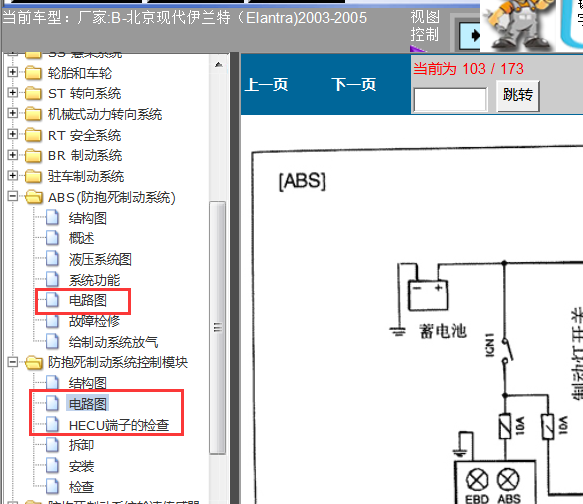The width and height of the screenshot is (583, 504).
Task: Click the 驻车制动系统 folder icon
Action: 33,176
